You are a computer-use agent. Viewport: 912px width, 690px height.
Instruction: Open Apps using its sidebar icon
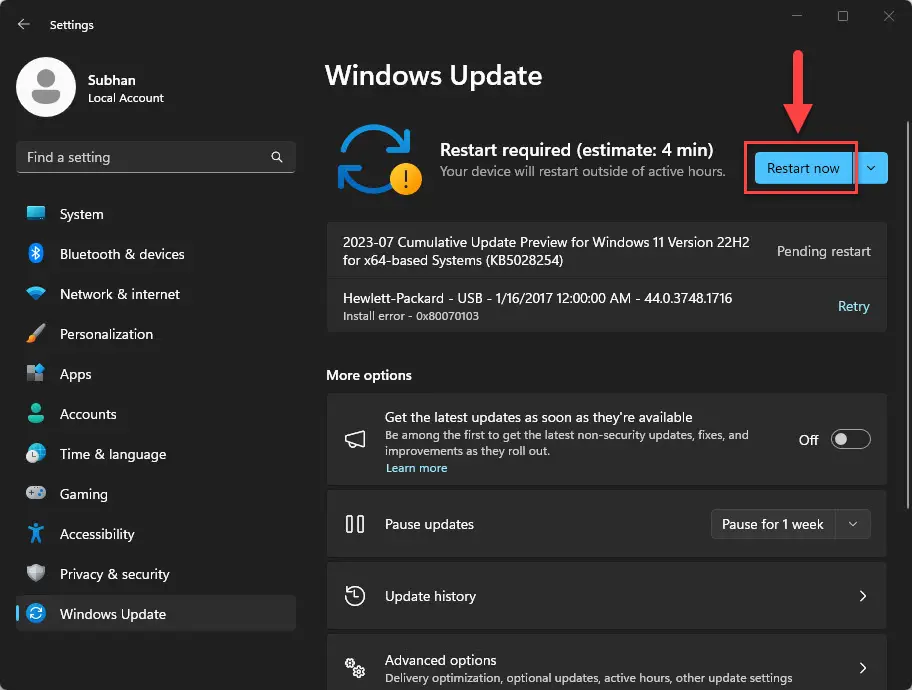(x=36, y=374)
